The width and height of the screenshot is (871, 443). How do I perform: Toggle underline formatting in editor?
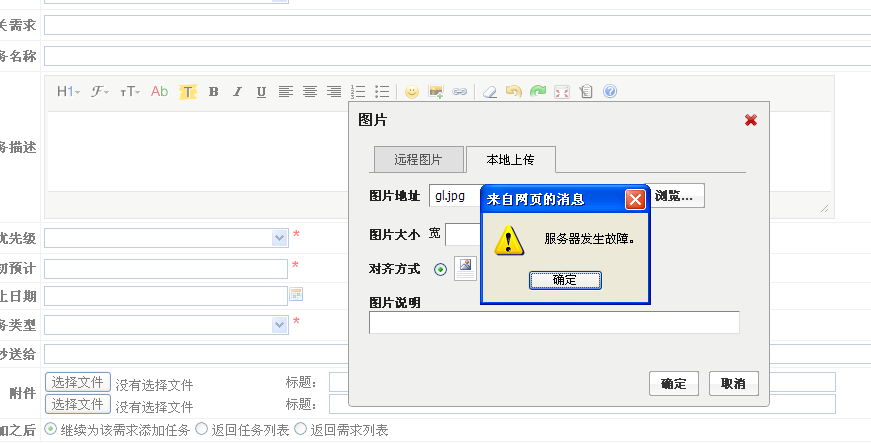coord(261,92)
